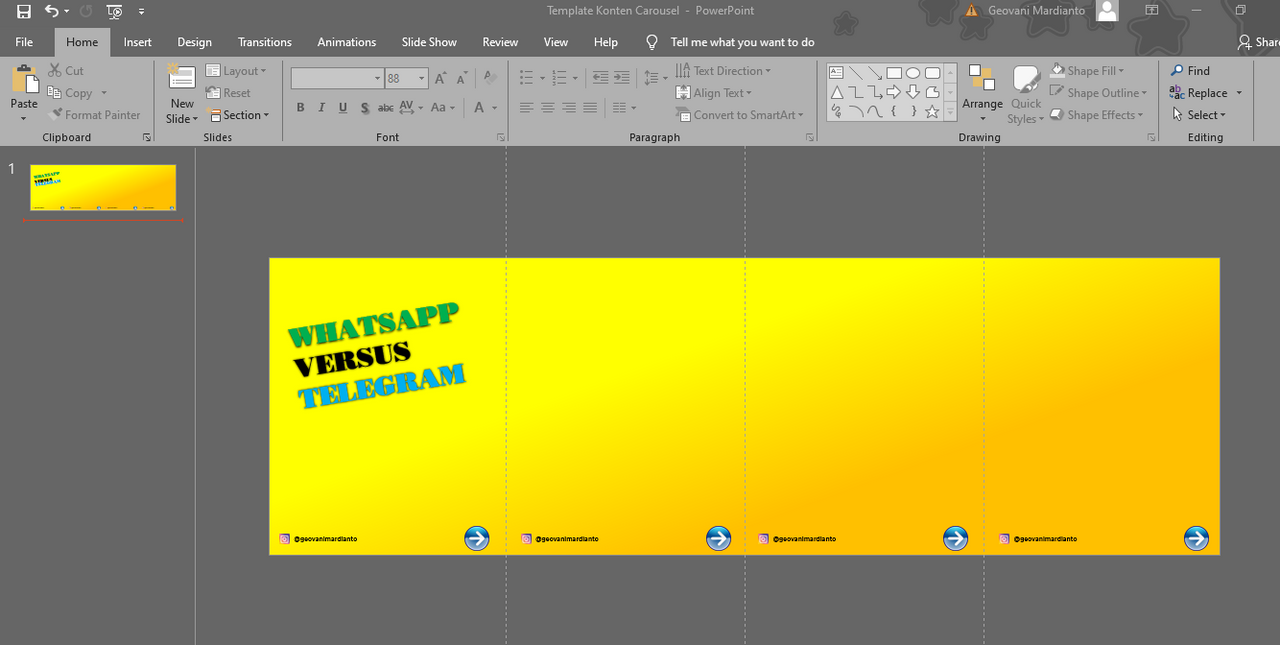This screenshot has height=645, width=1280.
Task: Go to the Slide Show tab
Action: [x=429, y=42]
